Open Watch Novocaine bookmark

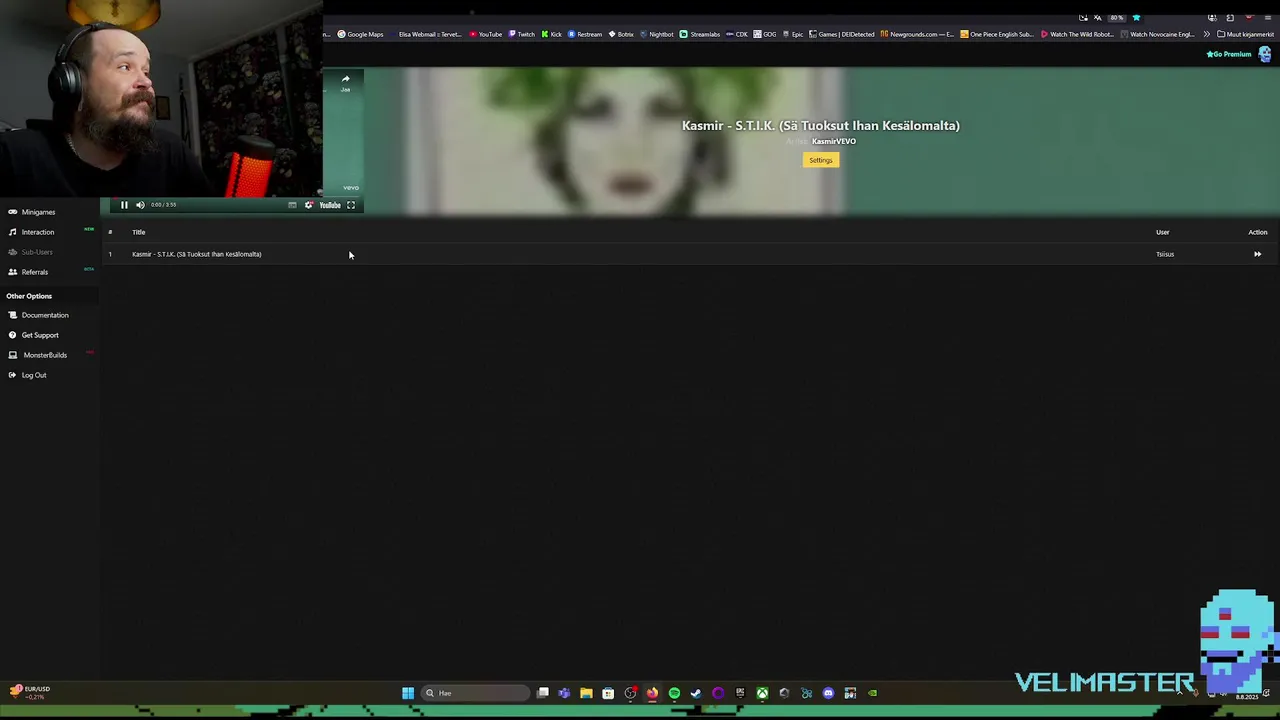(1157, 34)
